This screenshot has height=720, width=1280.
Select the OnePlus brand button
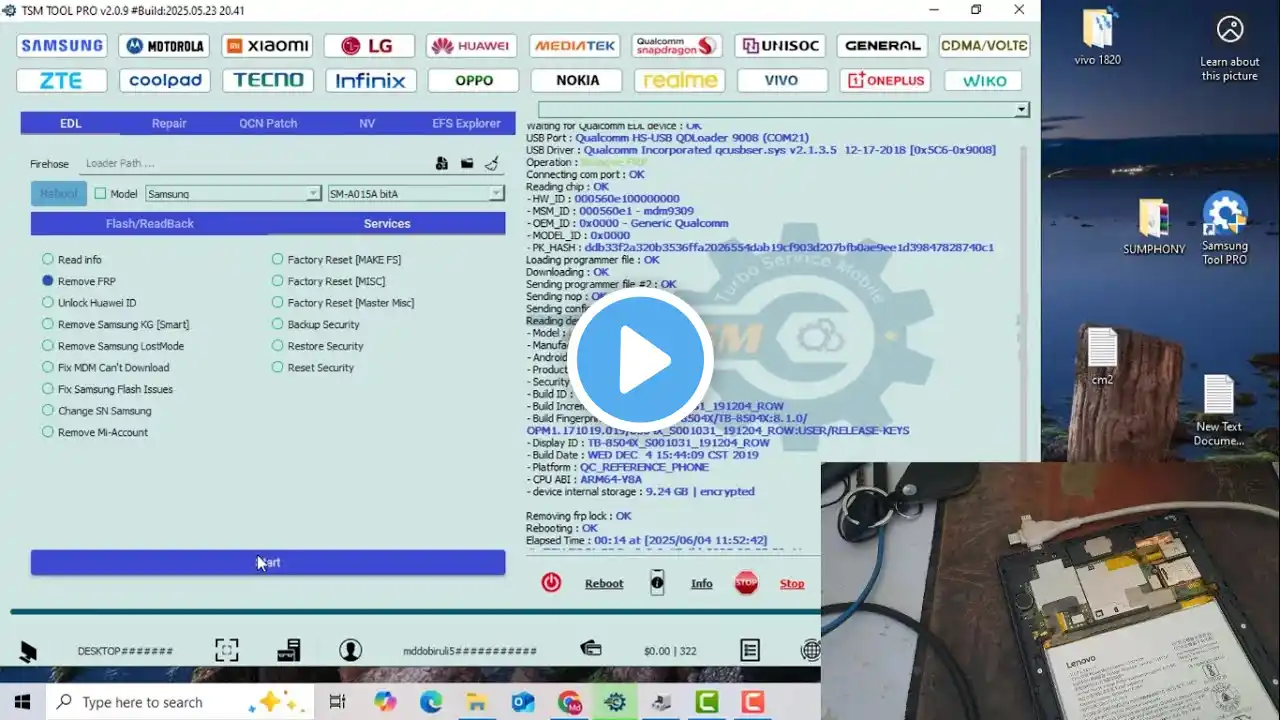pyautogui.click(x=886, y=80)
